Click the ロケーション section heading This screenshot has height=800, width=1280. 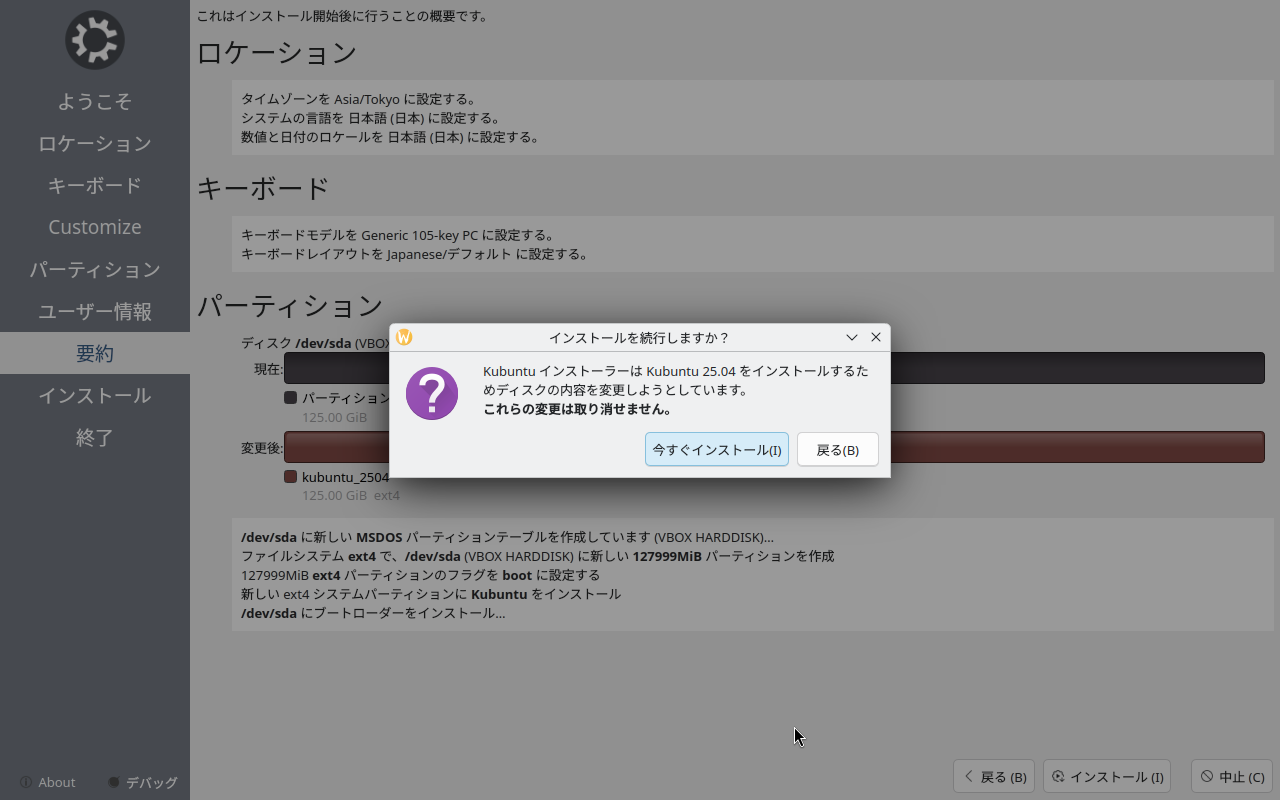pyautogui.click(x=277, y=53)
